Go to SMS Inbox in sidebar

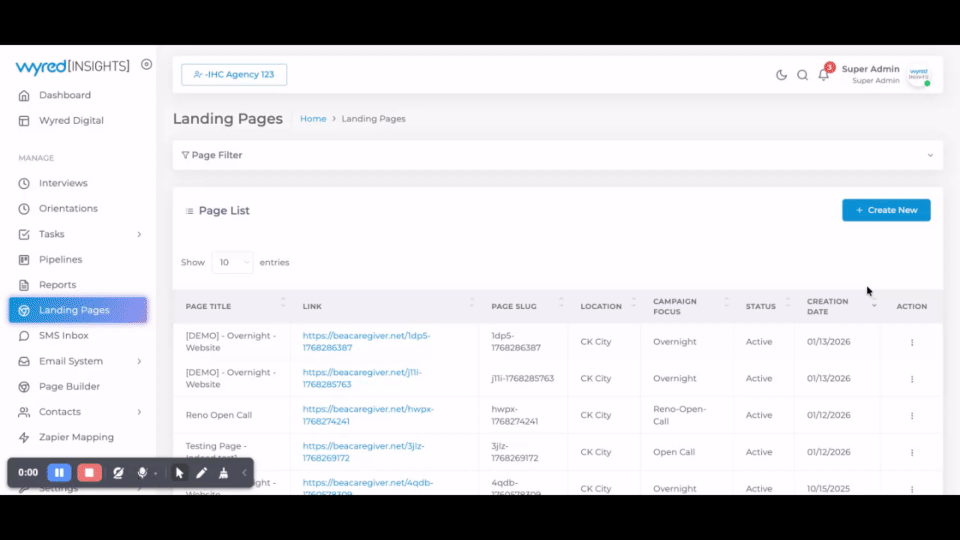click(63, 336)
